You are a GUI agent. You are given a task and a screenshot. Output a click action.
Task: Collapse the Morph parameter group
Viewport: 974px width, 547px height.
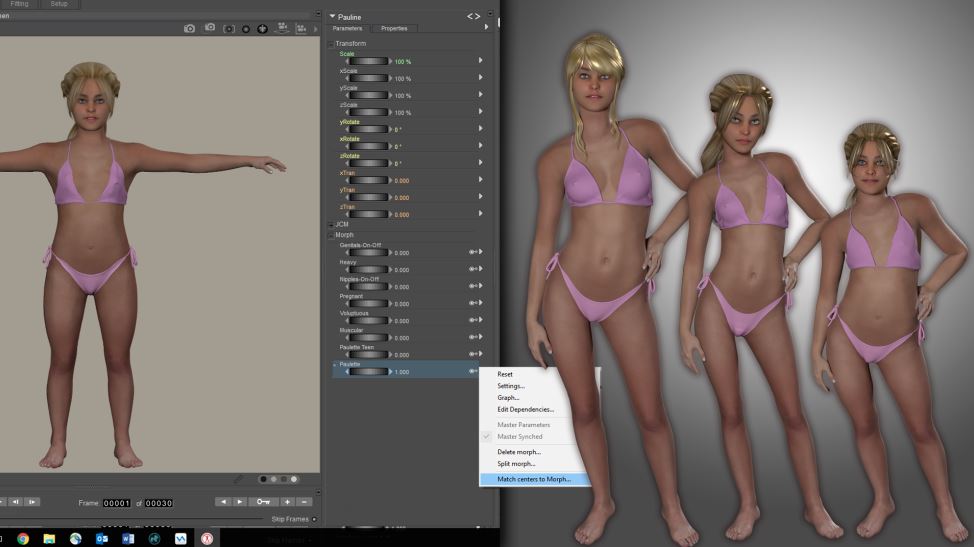pos(331,235)
